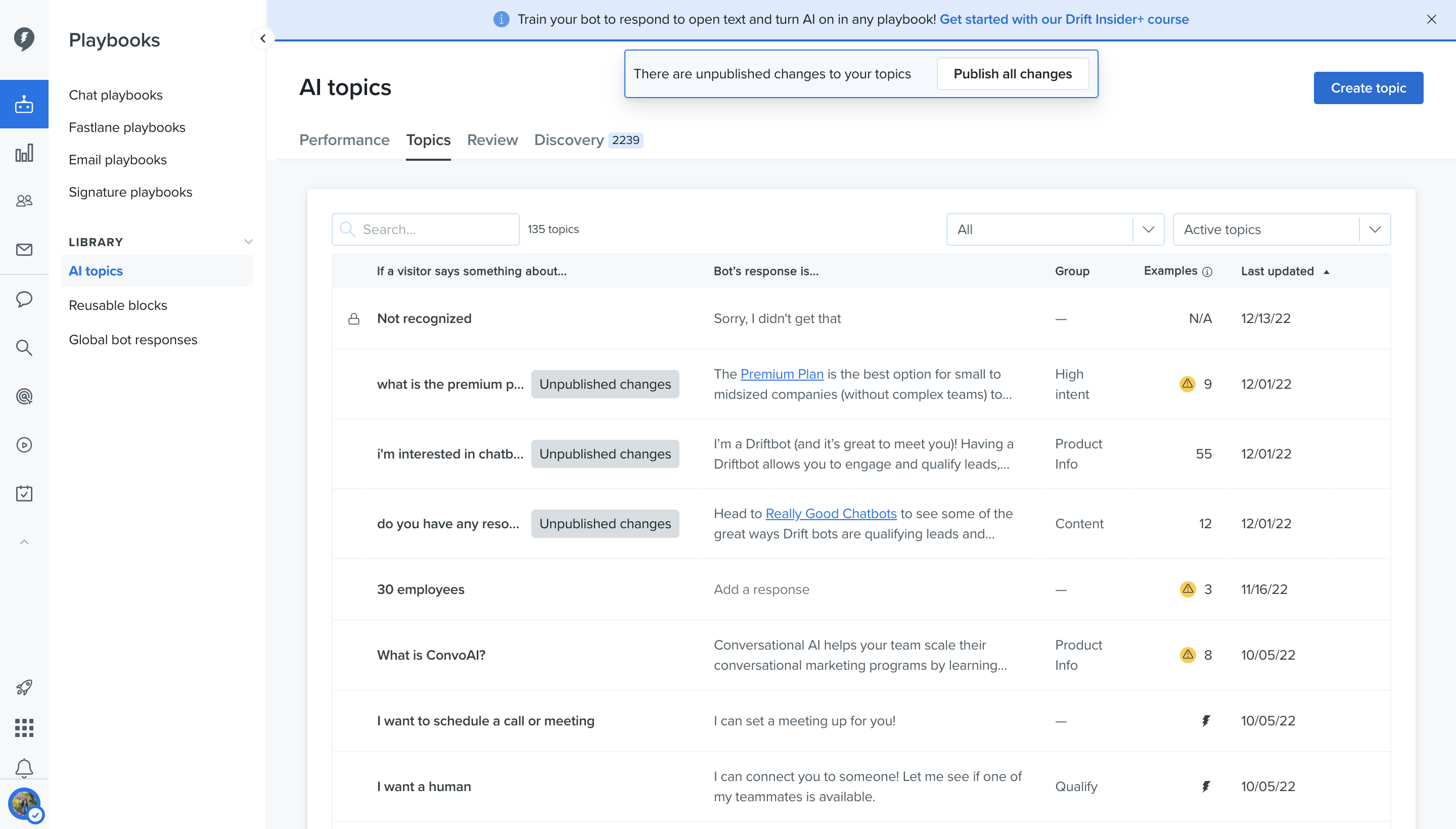Switch to the Discovery tab
Image resolution: width=1456 pixels, height=829 pixels.
point(588,140)
